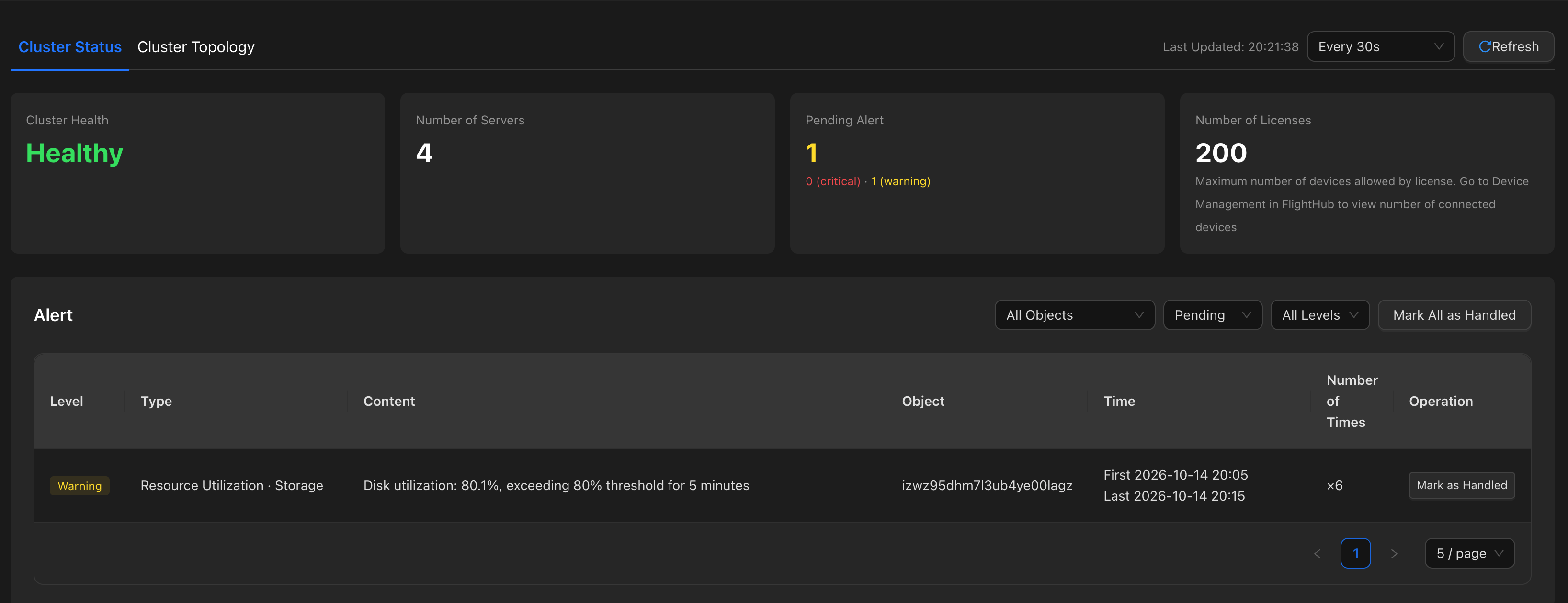Mark the disk utilization alert as handled
The width and height of the screenshot is (1568, 603).
point(1462,486)
